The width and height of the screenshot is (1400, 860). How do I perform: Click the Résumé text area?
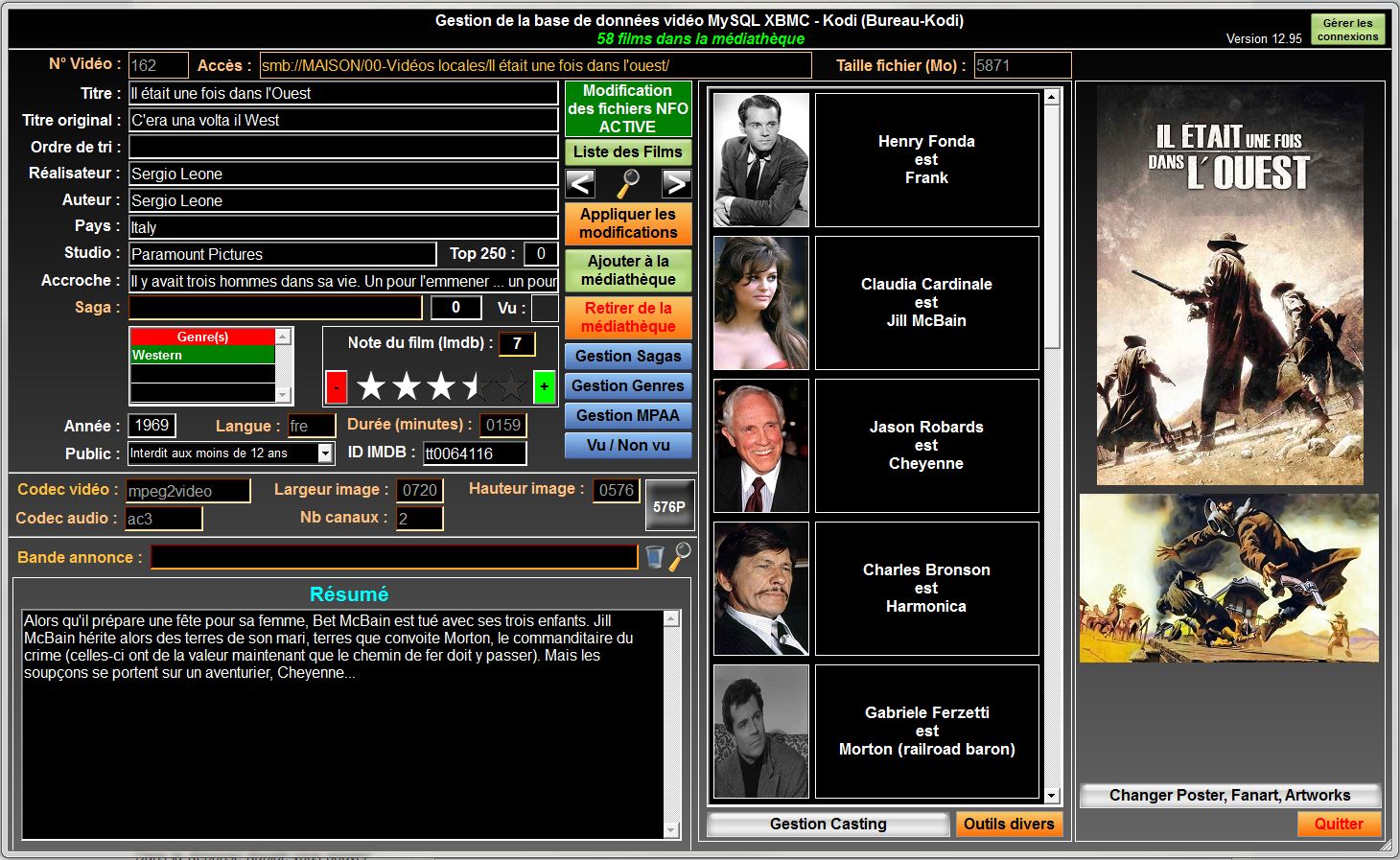(342, 724)
